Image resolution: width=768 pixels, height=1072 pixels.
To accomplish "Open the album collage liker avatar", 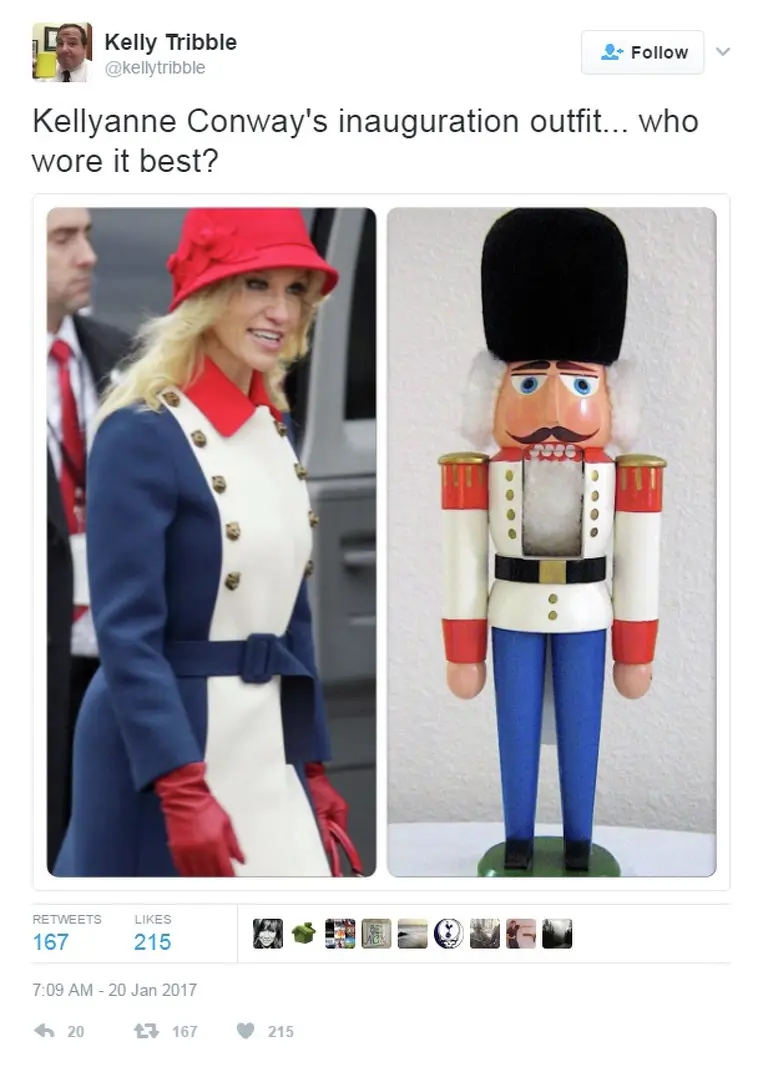I will point(341,933).
